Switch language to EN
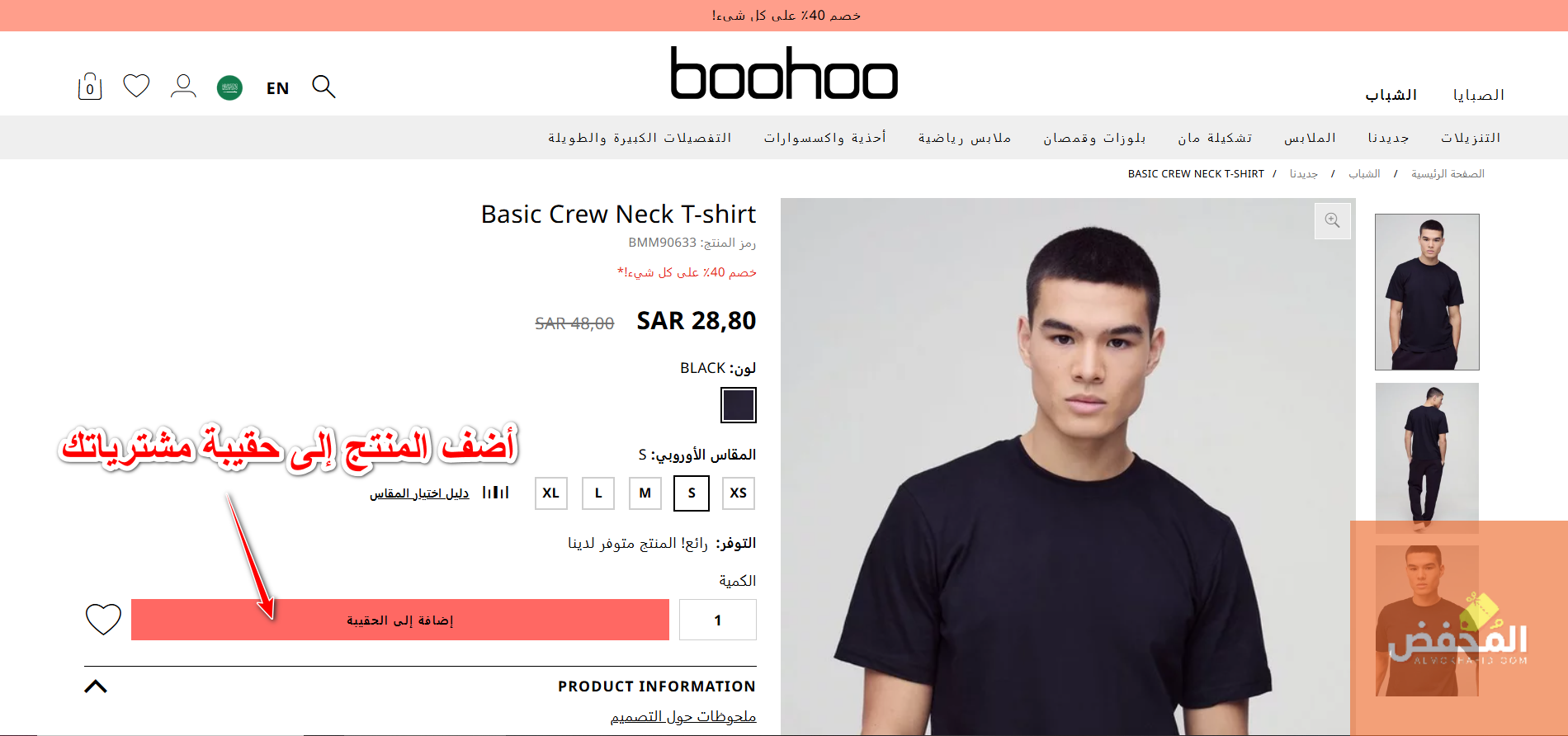The width and height of the screenshot is (1568, 736). 278,88
